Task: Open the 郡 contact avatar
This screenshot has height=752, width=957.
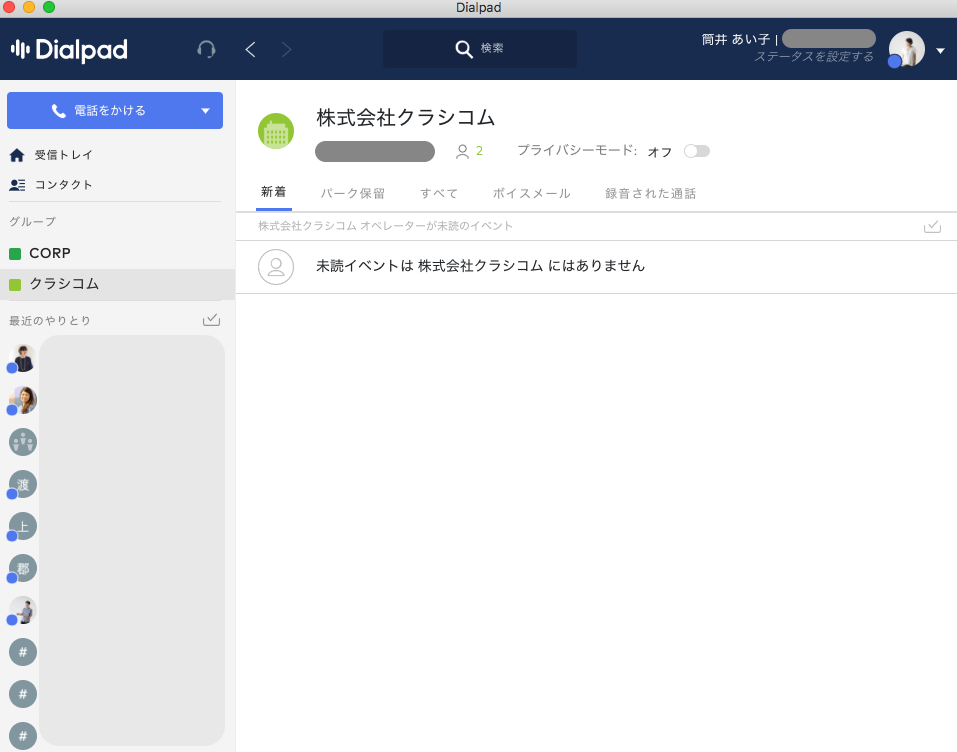Action: tap(23, 568)
